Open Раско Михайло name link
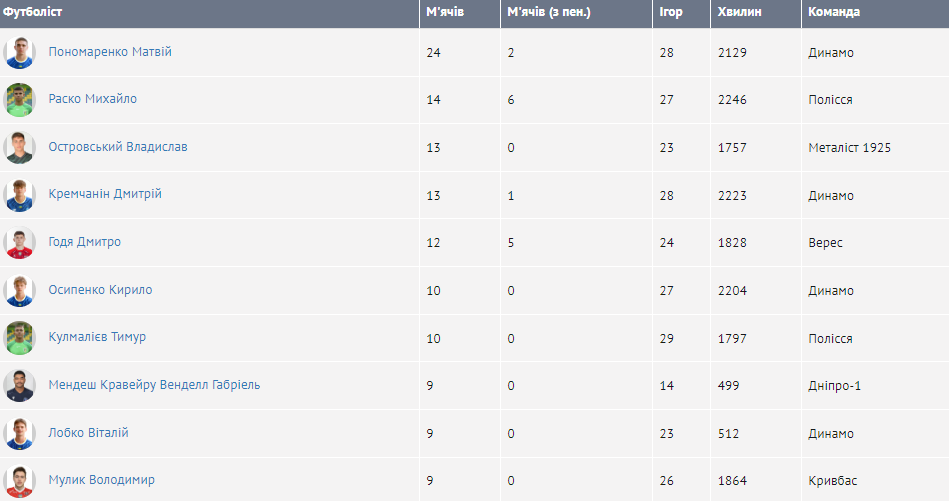The height and width of the screenshot is (501, 949). click(x=93, y=100)
